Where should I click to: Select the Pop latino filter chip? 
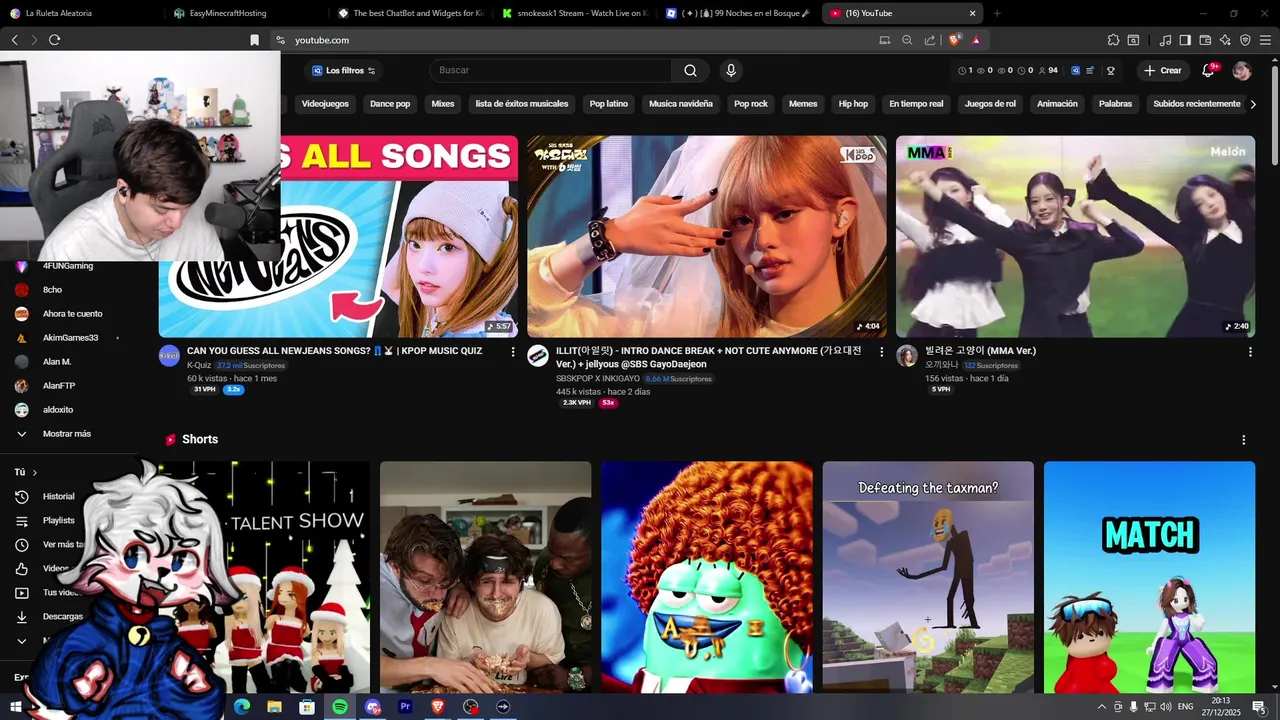(609, 104)
